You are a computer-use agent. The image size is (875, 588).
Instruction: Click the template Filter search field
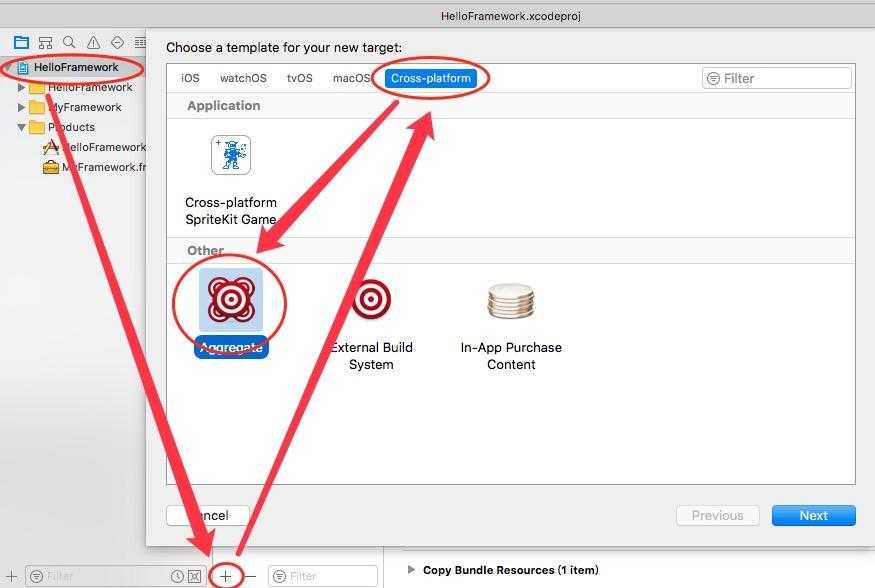pos(777,79)
